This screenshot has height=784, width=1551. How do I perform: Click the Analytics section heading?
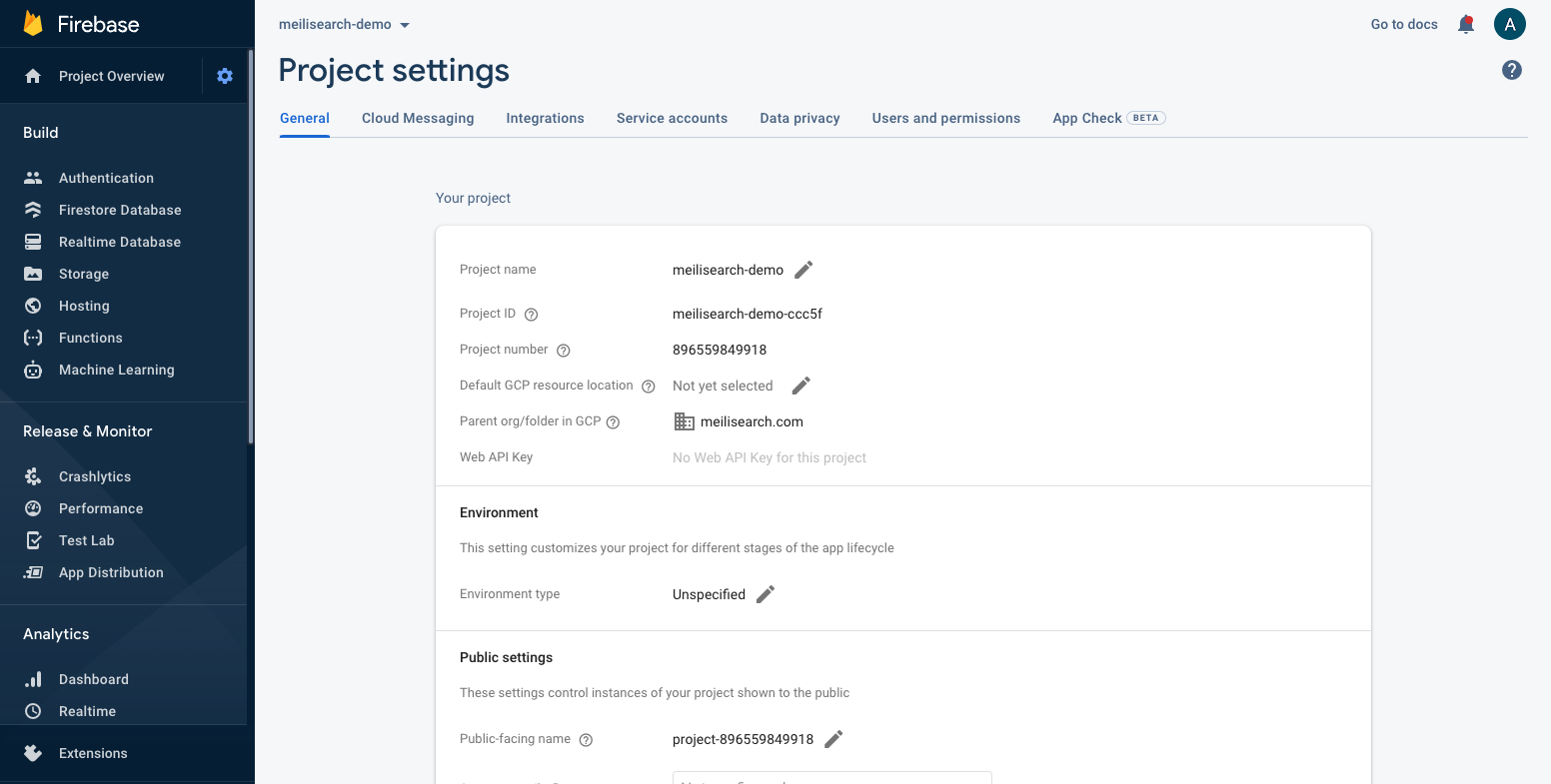56,634
